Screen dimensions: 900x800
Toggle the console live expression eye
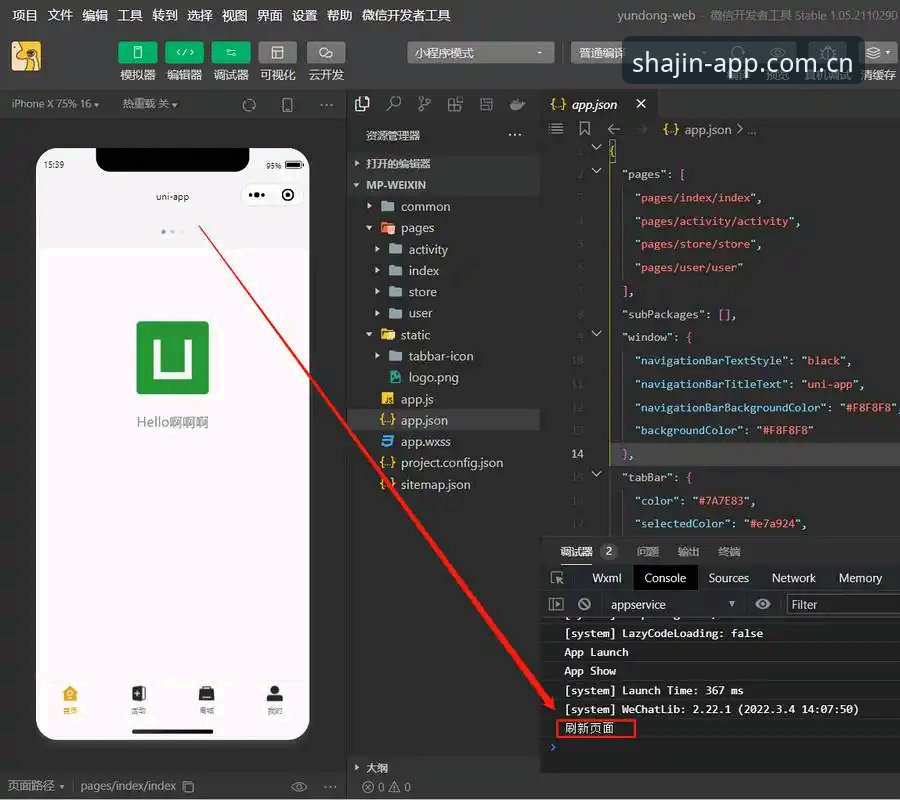tap(762, 604)
